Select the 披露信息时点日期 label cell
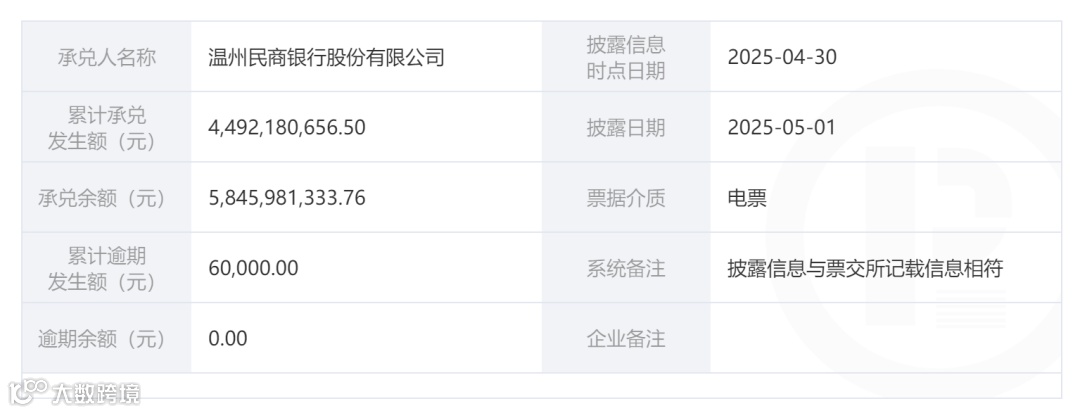 [x=625, y=57]
